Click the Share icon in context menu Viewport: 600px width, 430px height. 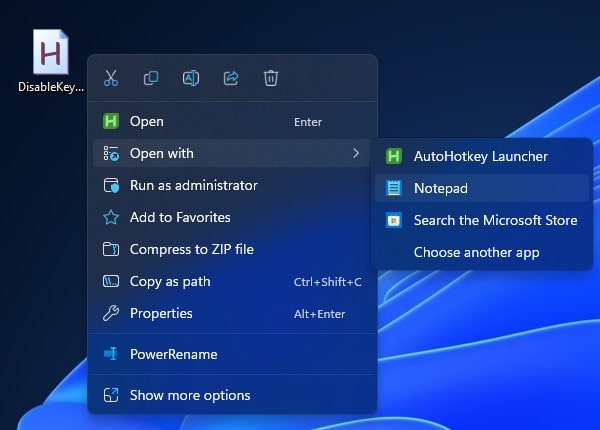coord(231,78)
